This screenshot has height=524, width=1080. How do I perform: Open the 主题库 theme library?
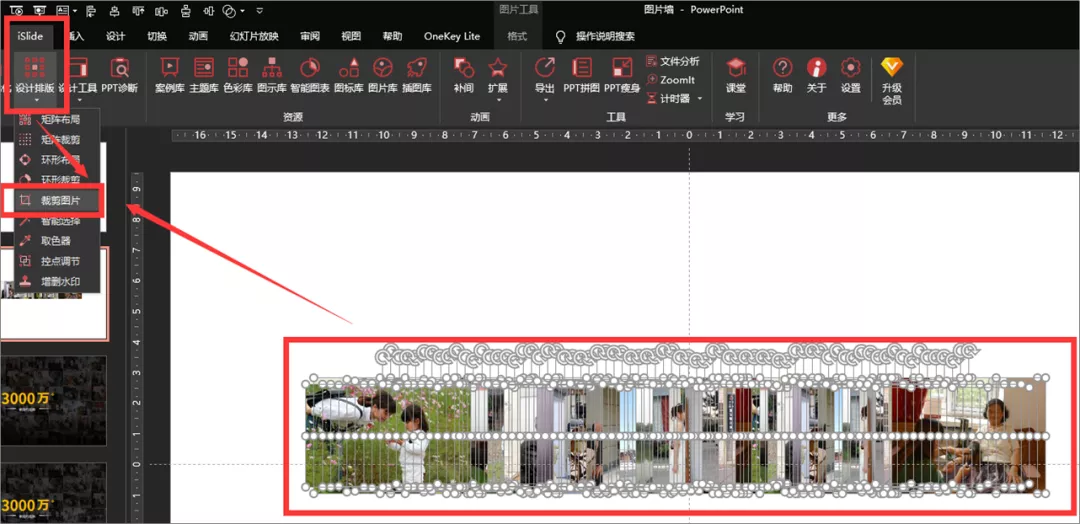point(204,76)
